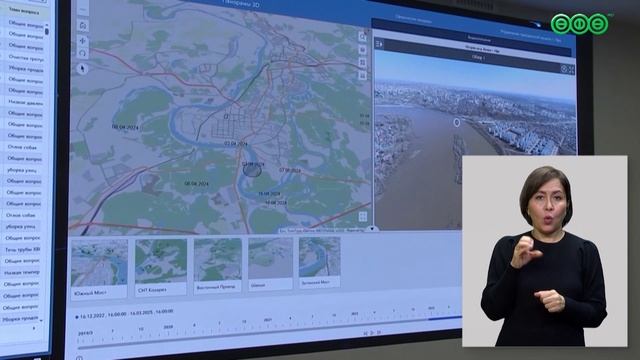The image size is (640, 360).
Task: Open the 'Зеленый Мост' thumbnail
Action: click(x=320, y=263)
